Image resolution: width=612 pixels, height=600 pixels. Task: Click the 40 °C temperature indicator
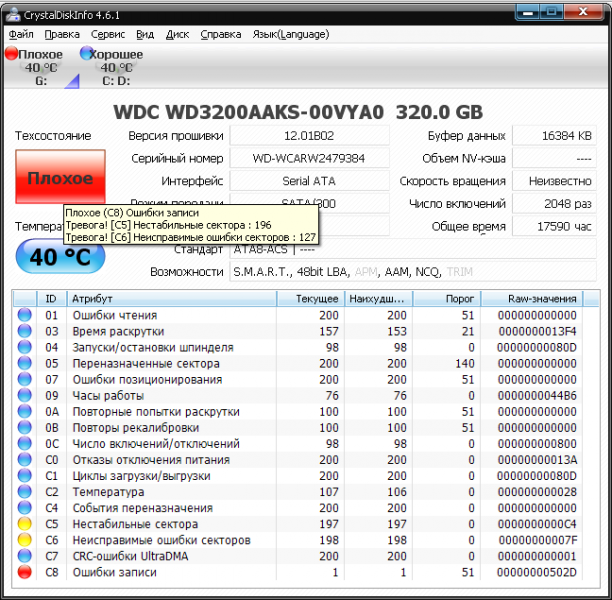coord(60,257)
